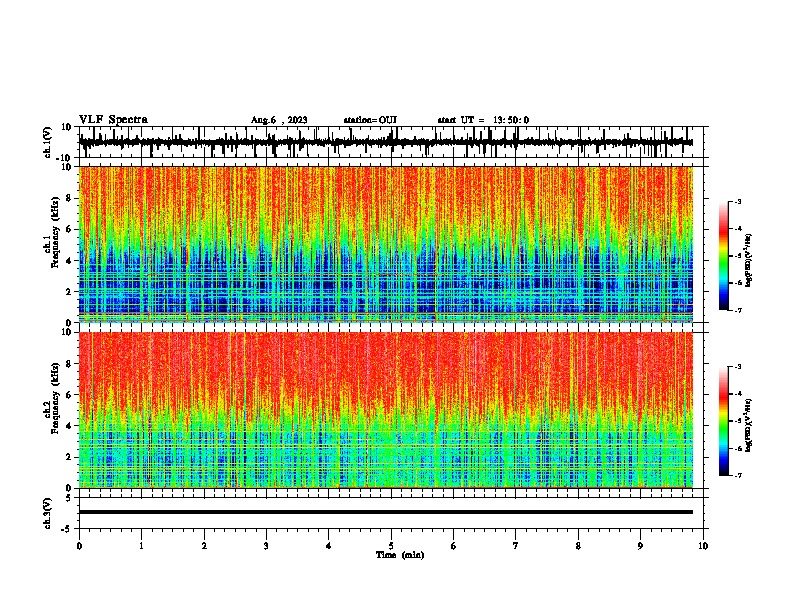Click time axis tick label "0"
Screen dimensions: 792x612
(79, 546)
